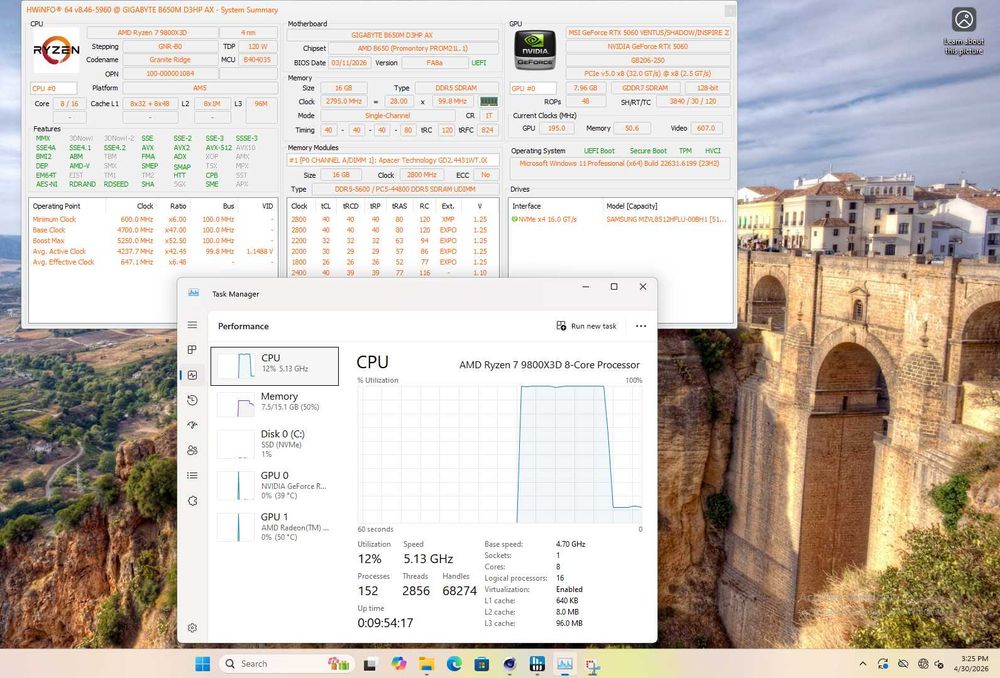Open Microsoft Edge from taskbar
Screen dimensions: 1000x678
pos(454,664)
